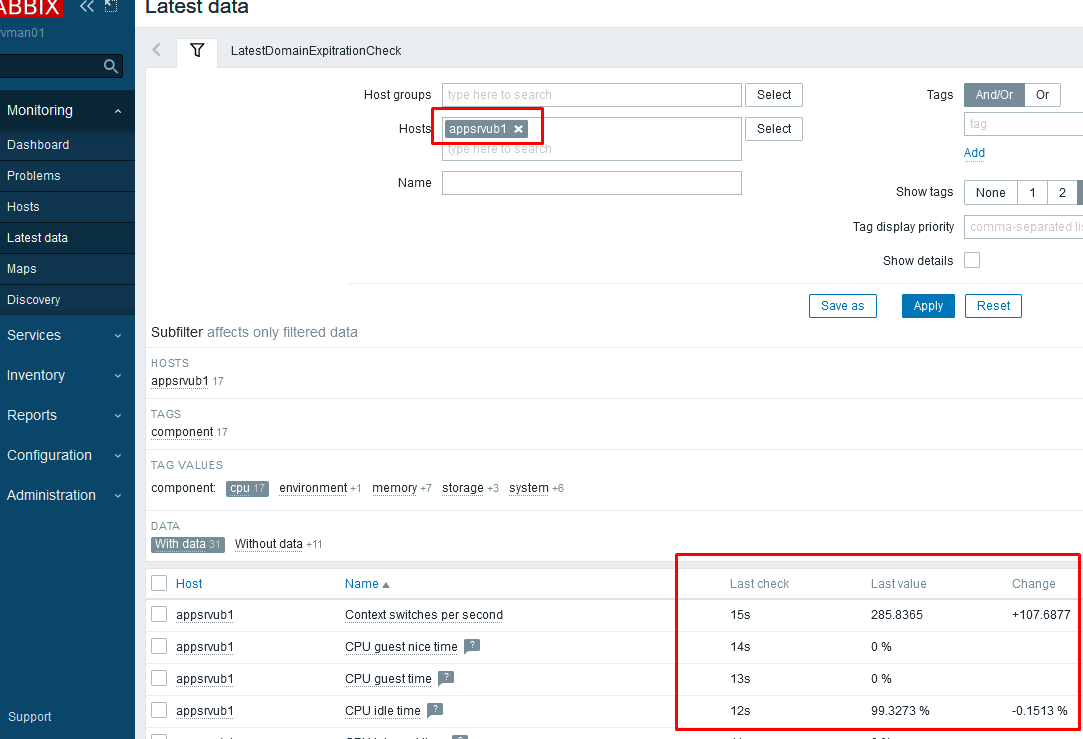1083x739 pixels.
Task: Open the filter panel funnel icon
Action: click(x=196, y=50)
